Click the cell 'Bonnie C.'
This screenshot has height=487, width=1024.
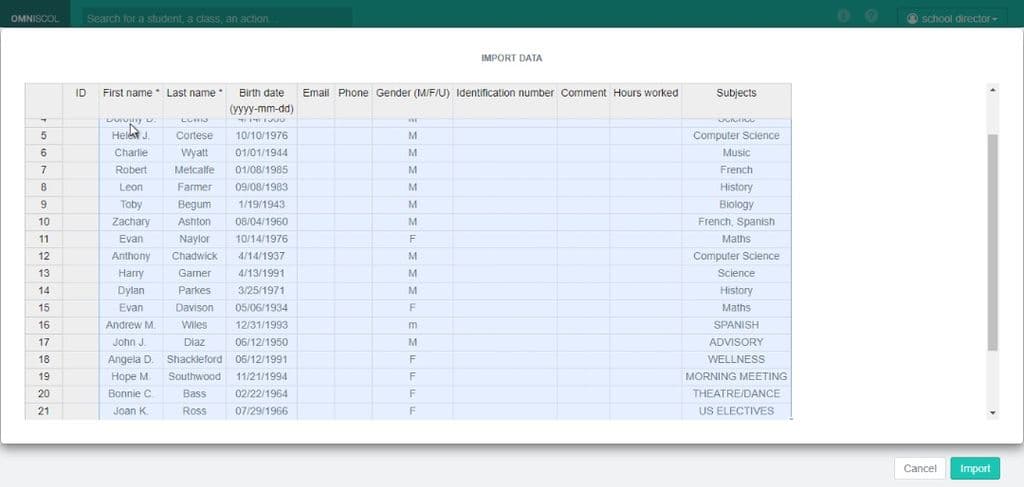131,394
